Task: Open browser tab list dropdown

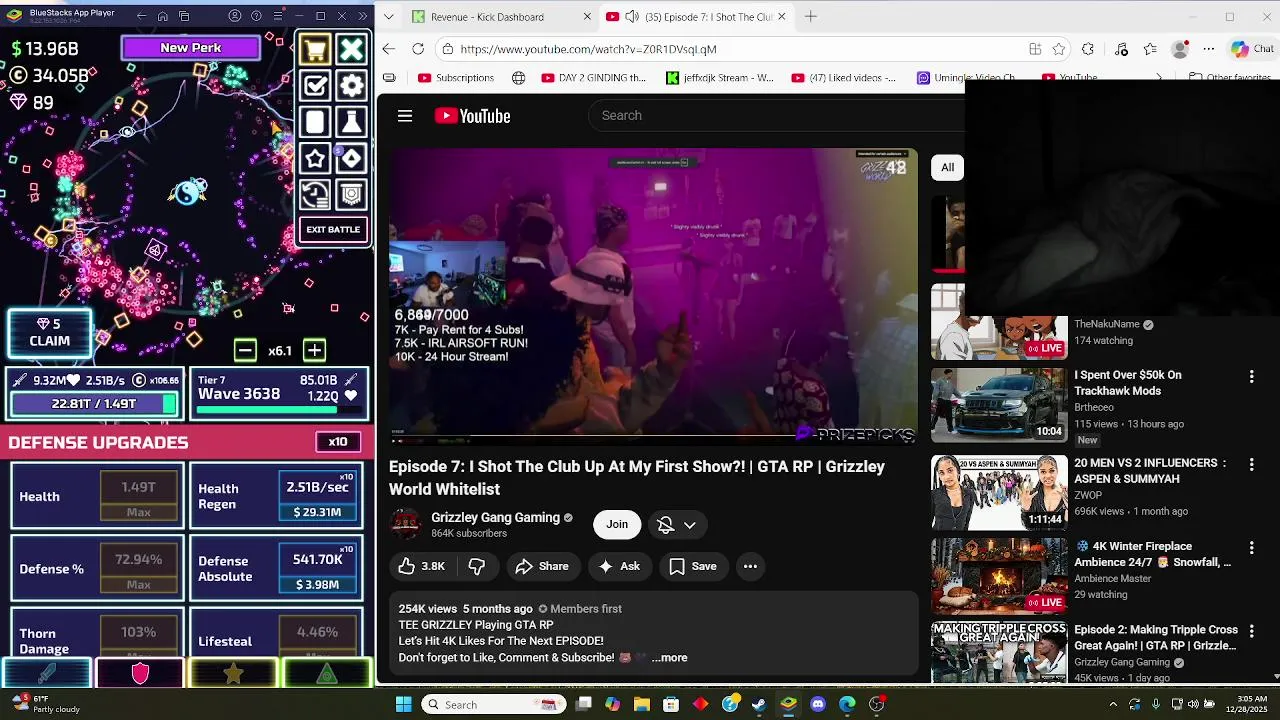Action: (389, 17)
